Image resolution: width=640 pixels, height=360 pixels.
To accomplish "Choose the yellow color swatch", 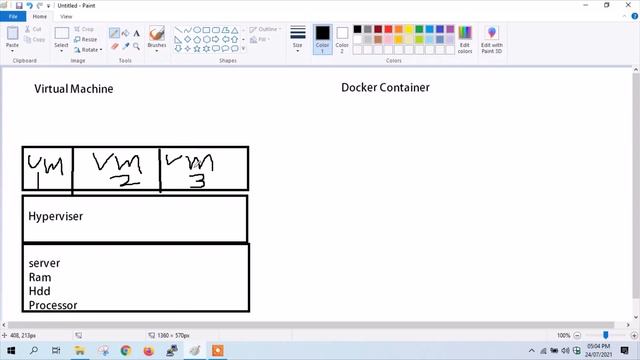I will click(x=409, y=29).
